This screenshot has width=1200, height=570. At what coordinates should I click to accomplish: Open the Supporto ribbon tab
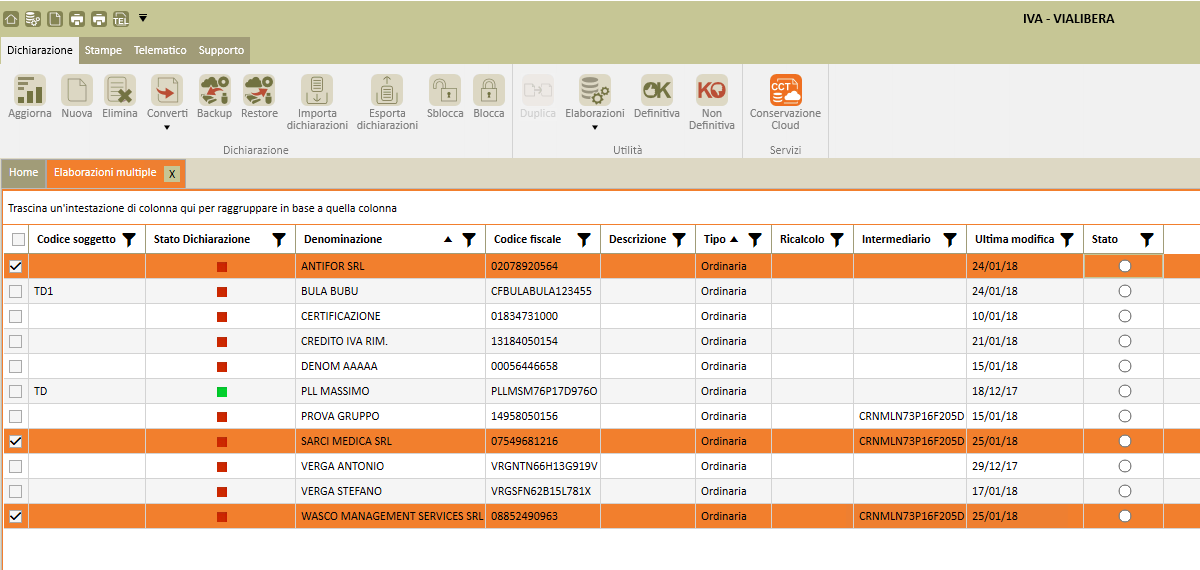point(221,50)
